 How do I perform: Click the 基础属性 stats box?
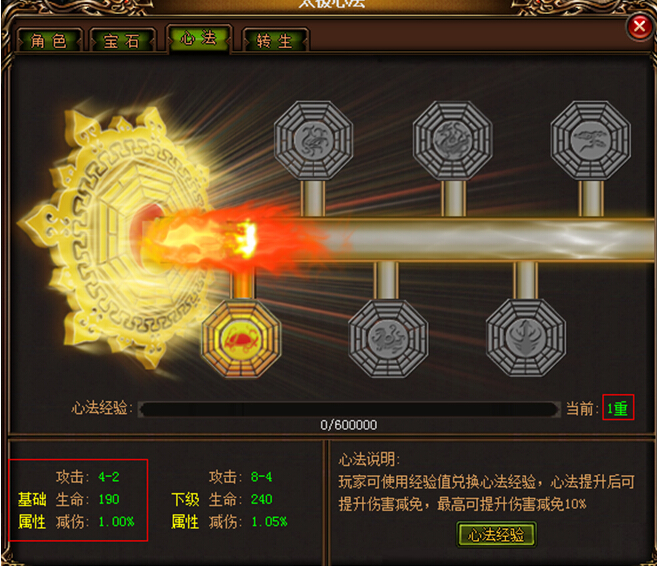point(78,500)
